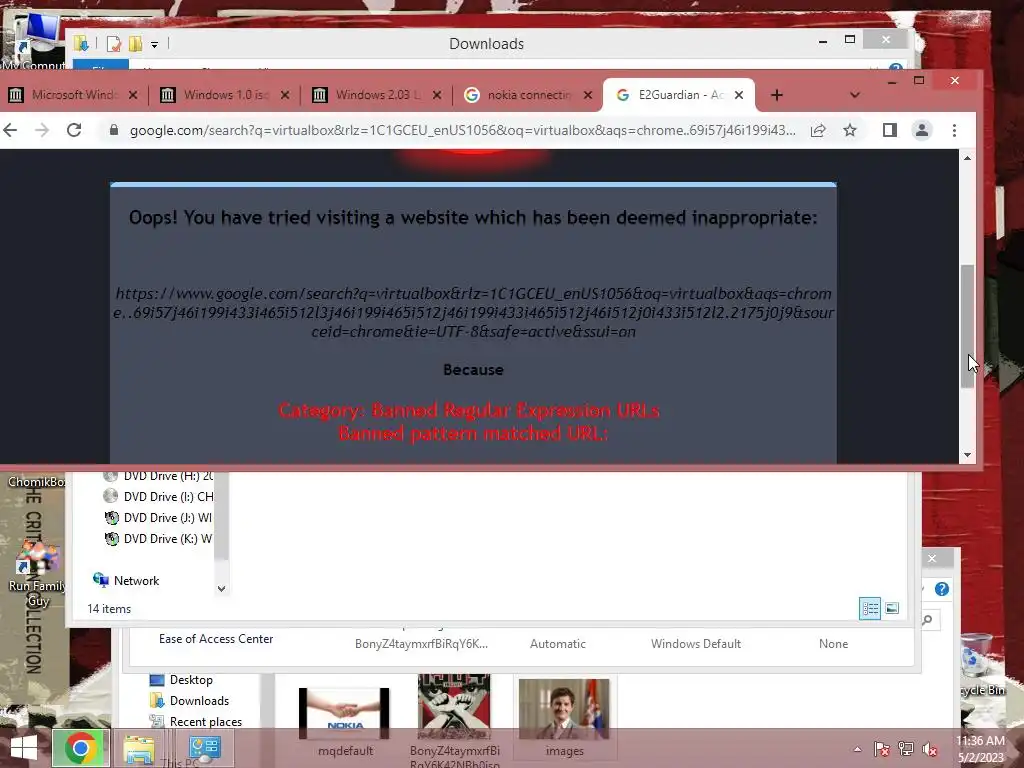Select DVD Drive (H:) in tree
The image size is (1024, 768).
159,476
